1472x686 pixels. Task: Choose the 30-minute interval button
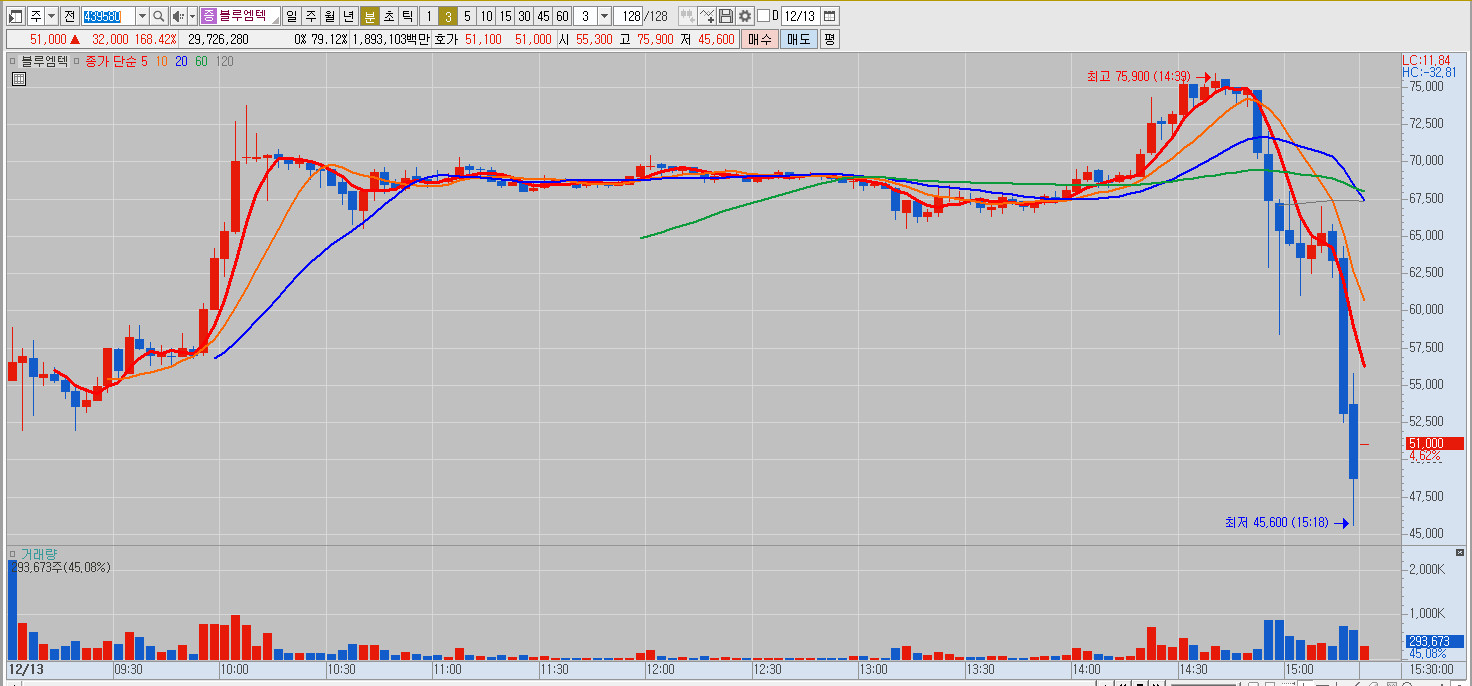pyautogui.click(x=524, y=16)
